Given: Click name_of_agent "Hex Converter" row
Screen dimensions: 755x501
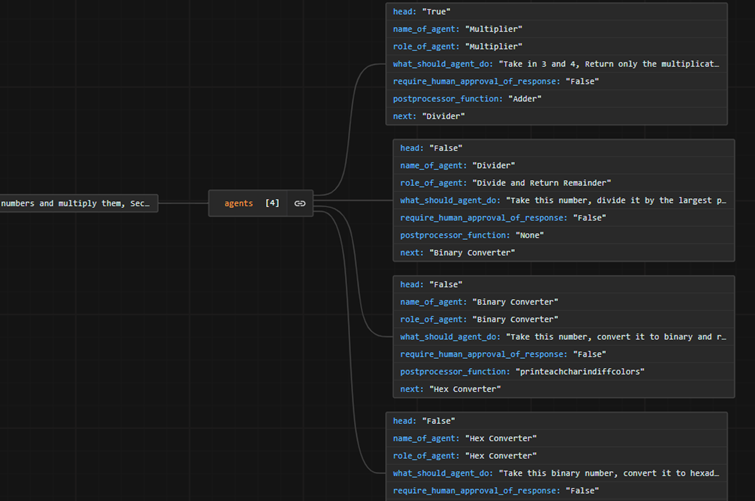Looking at the screenshot, I should point(464,438).
